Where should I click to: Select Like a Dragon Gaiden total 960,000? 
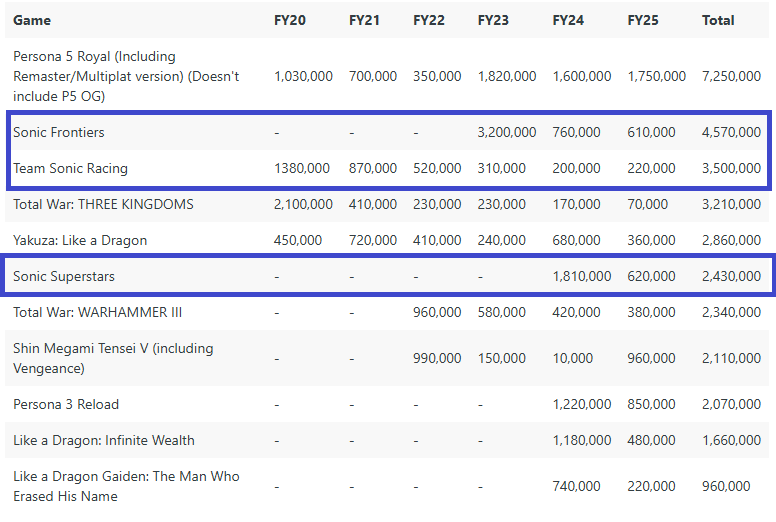(x=726, y=486)
